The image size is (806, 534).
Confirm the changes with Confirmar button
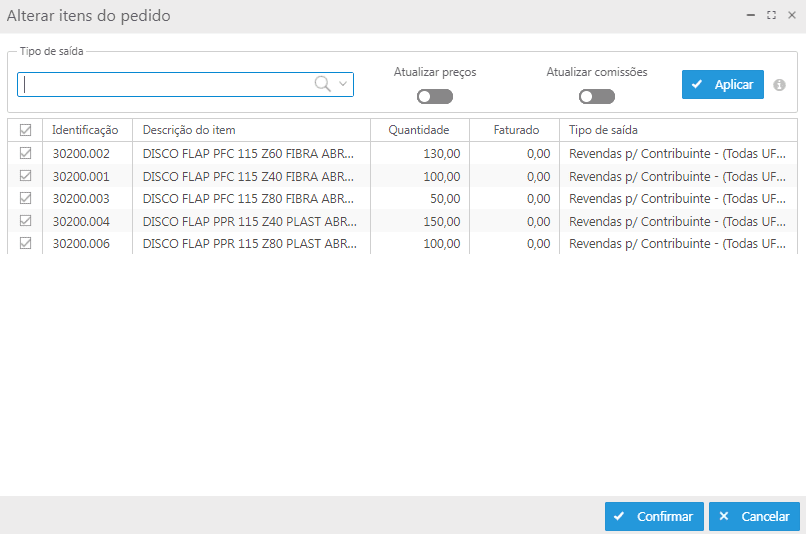[x=654, y=517]
